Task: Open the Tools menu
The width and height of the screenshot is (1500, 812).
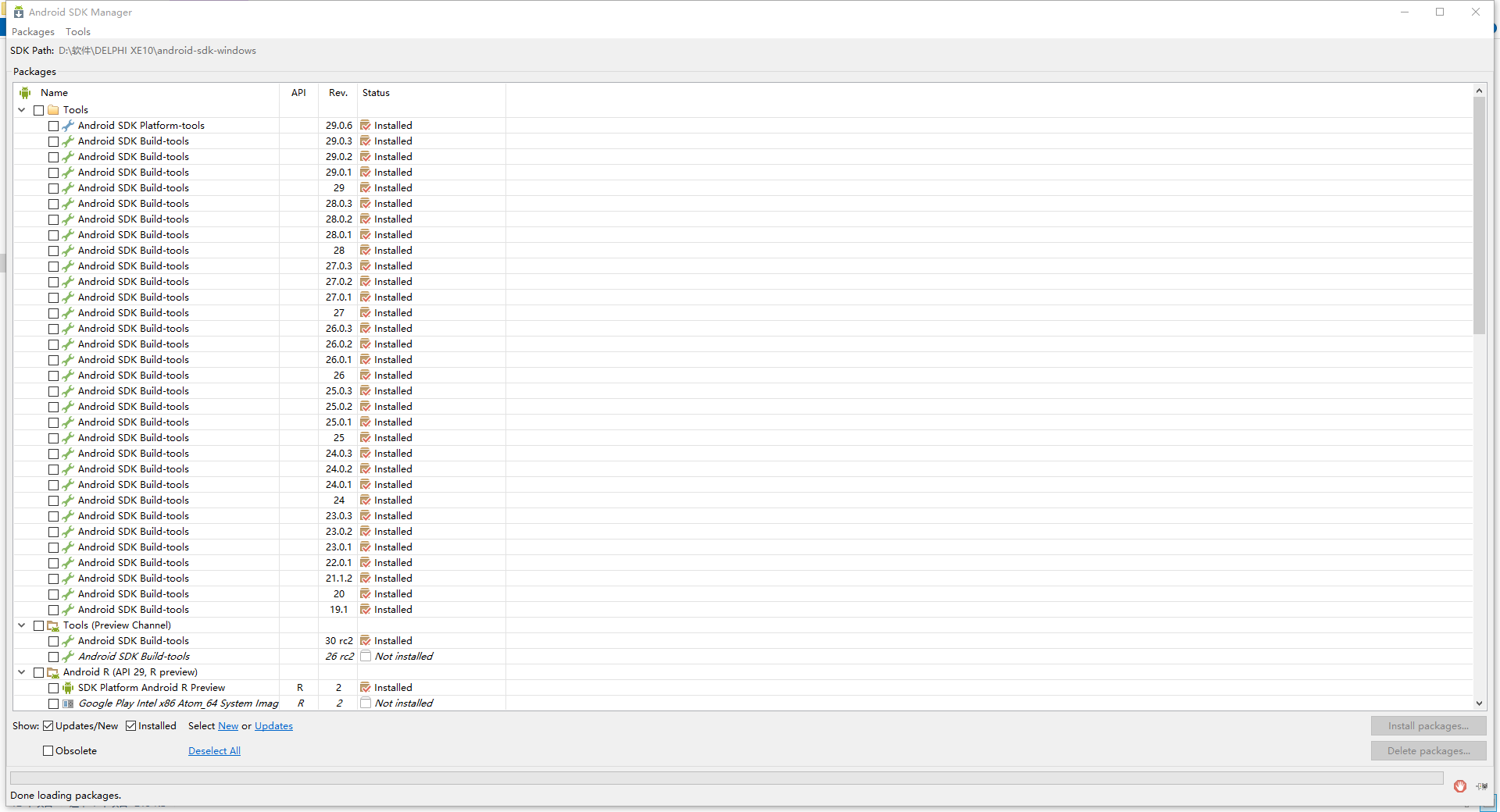Action: (x=78, y=32)
